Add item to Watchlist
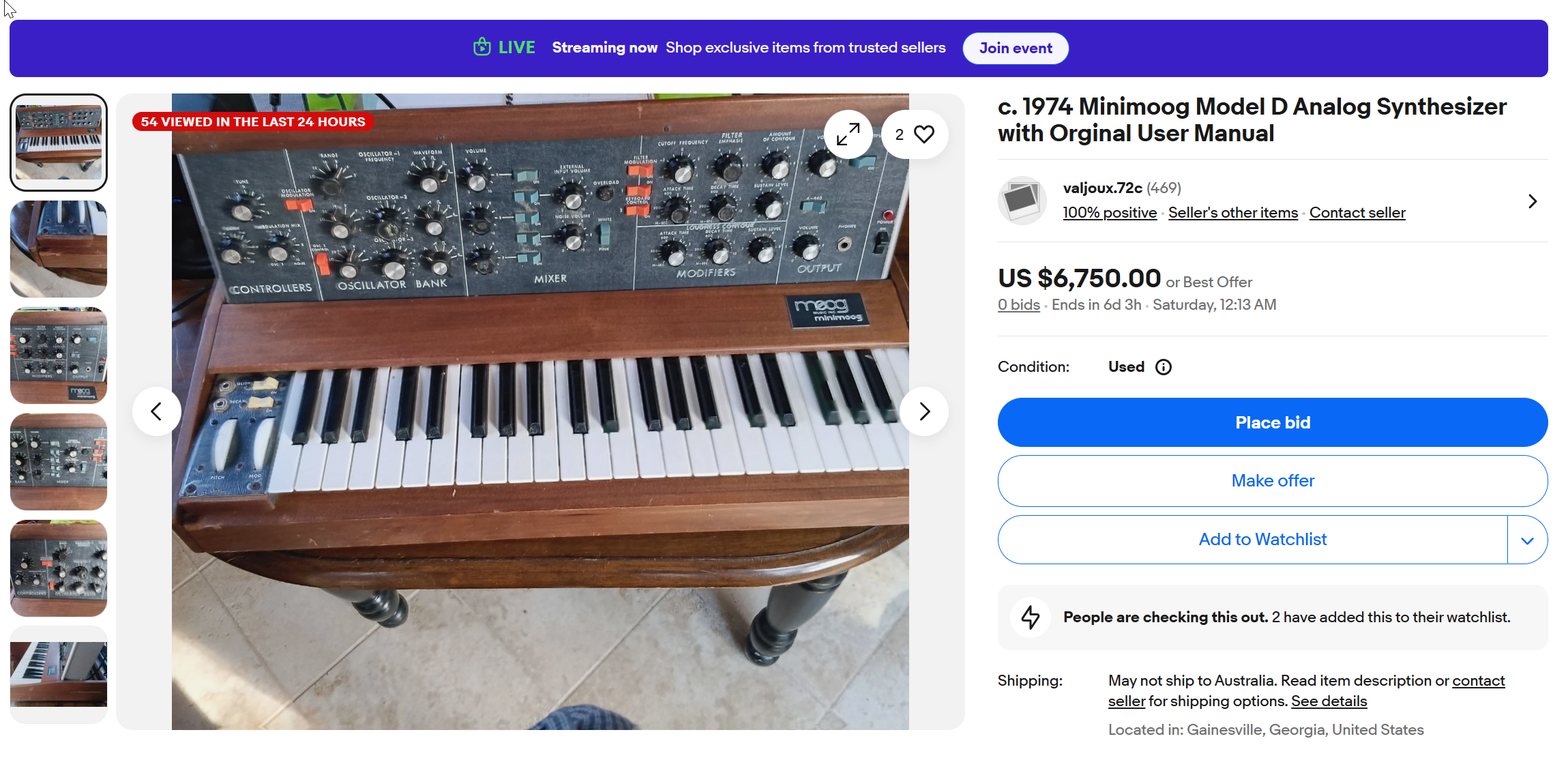This screenshot has width=1568, height=758. coord(1262,540)
